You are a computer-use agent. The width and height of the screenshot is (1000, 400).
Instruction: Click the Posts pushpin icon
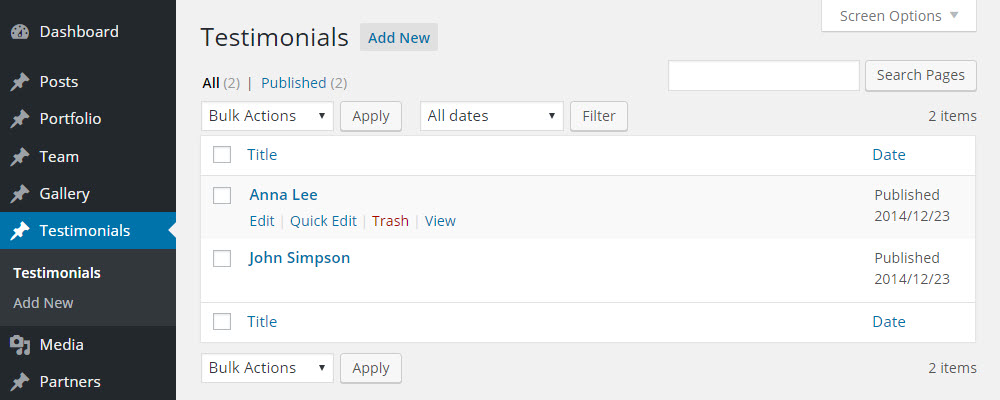point(20,82)
